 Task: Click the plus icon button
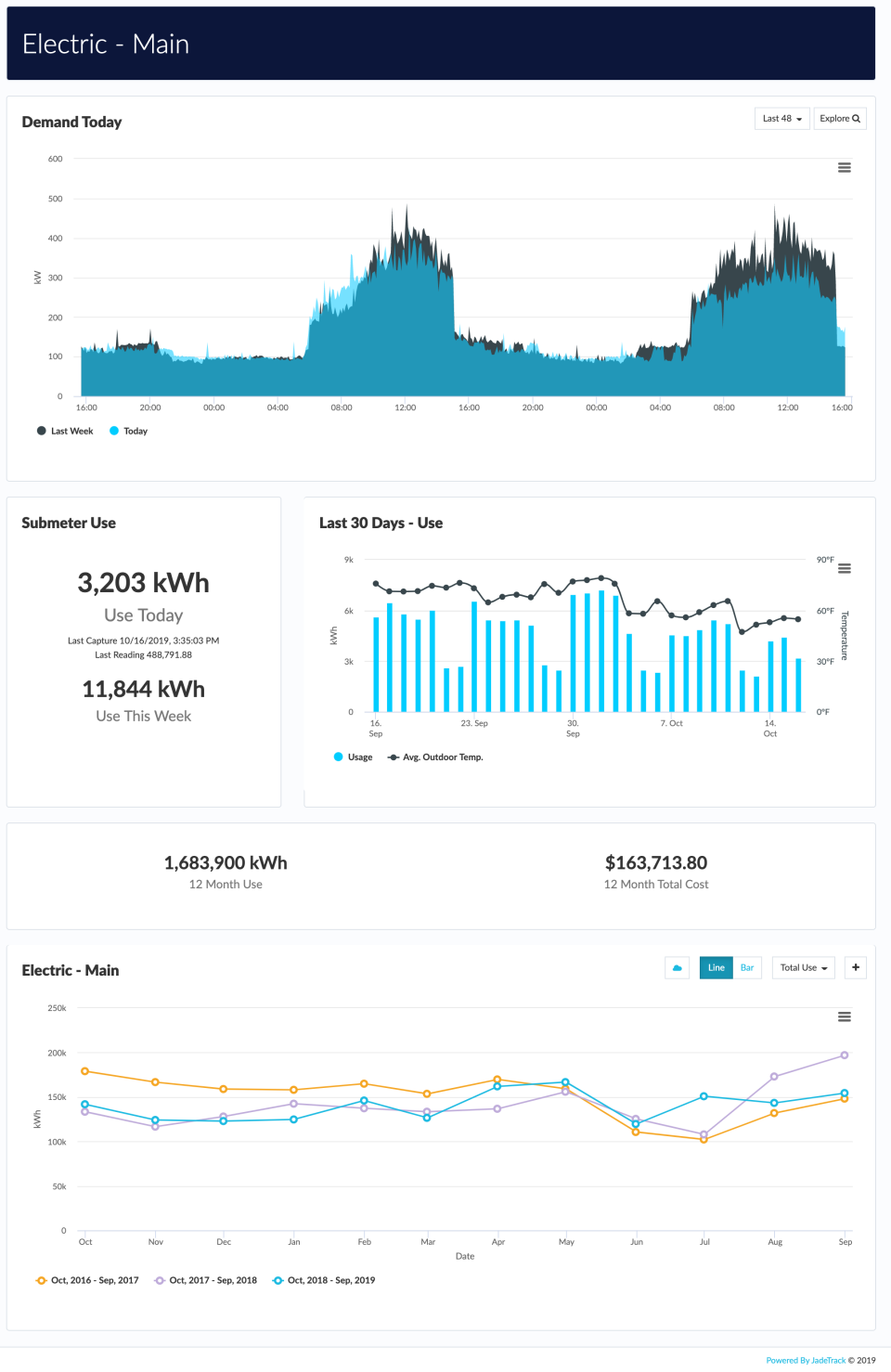pyautogui.click(x=855, y=968)
